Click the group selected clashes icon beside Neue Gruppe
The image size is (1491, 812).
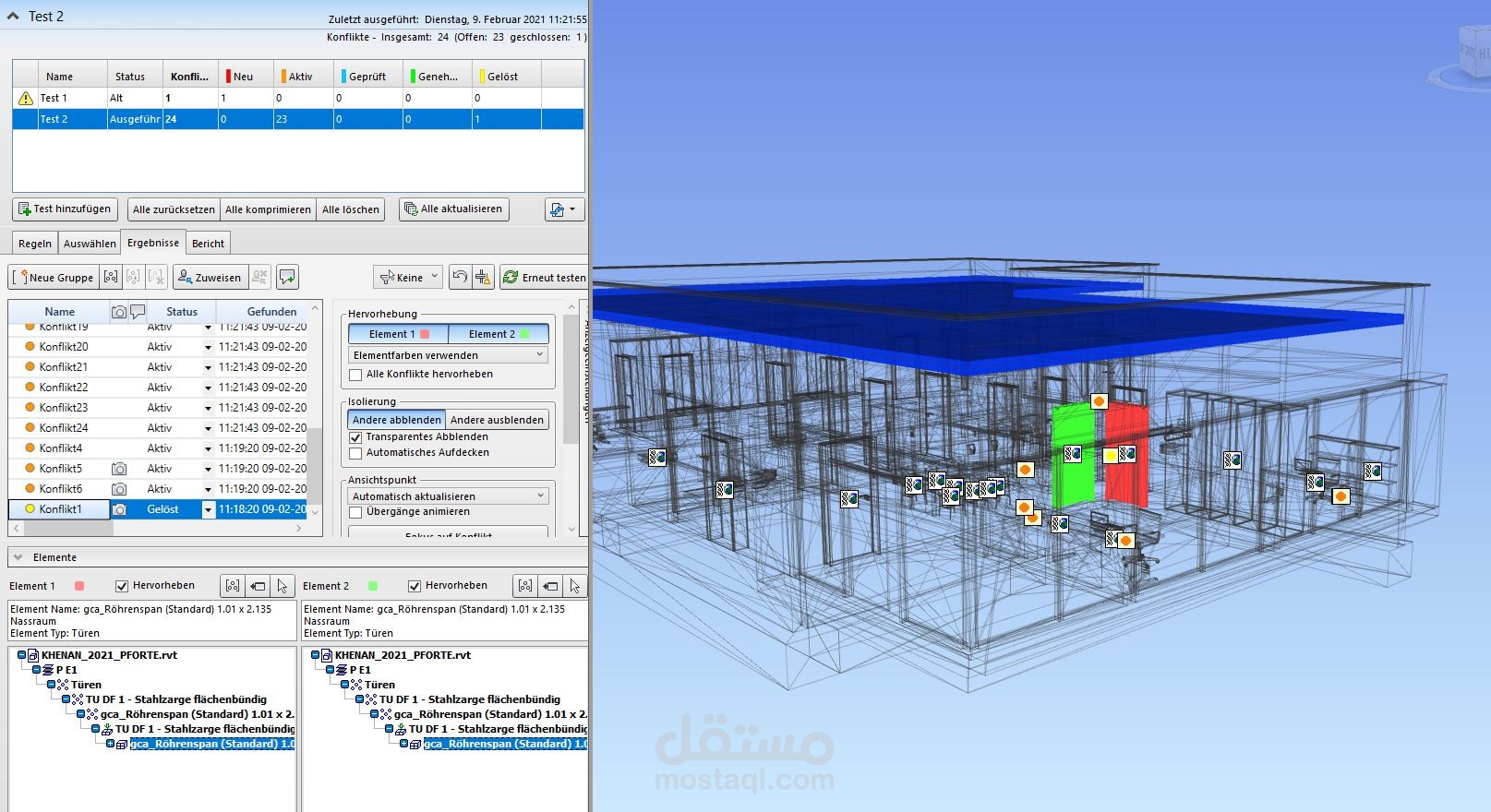click(111, 277)
